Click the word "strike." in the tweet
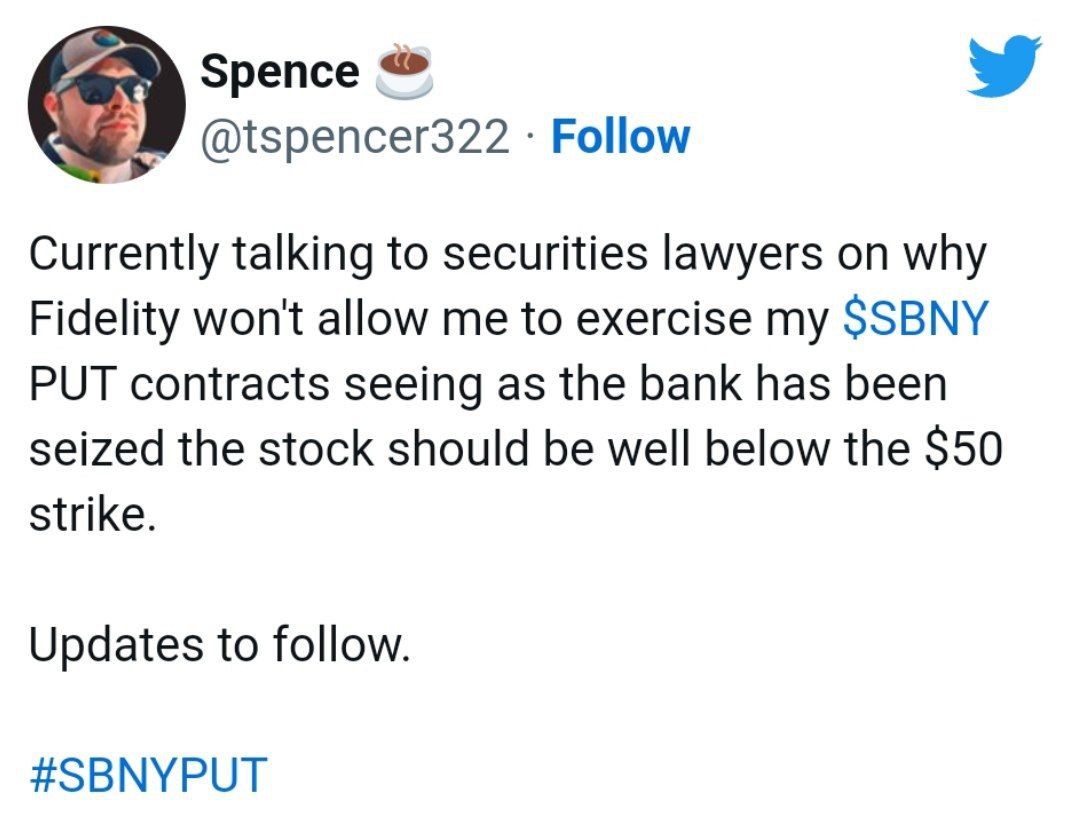The image size is (1080, 817). pyautogui.click(x=93, y=515)
